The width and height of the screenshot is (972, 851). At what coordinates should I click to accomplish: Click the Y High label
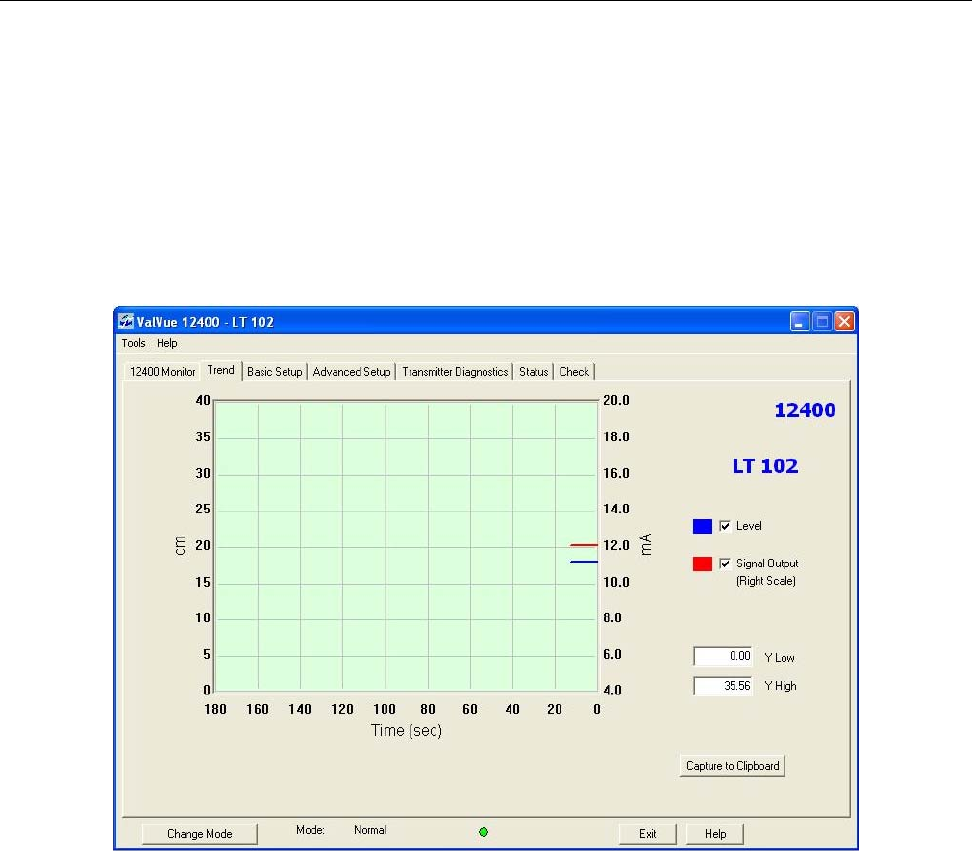click(x=780, y=686)
